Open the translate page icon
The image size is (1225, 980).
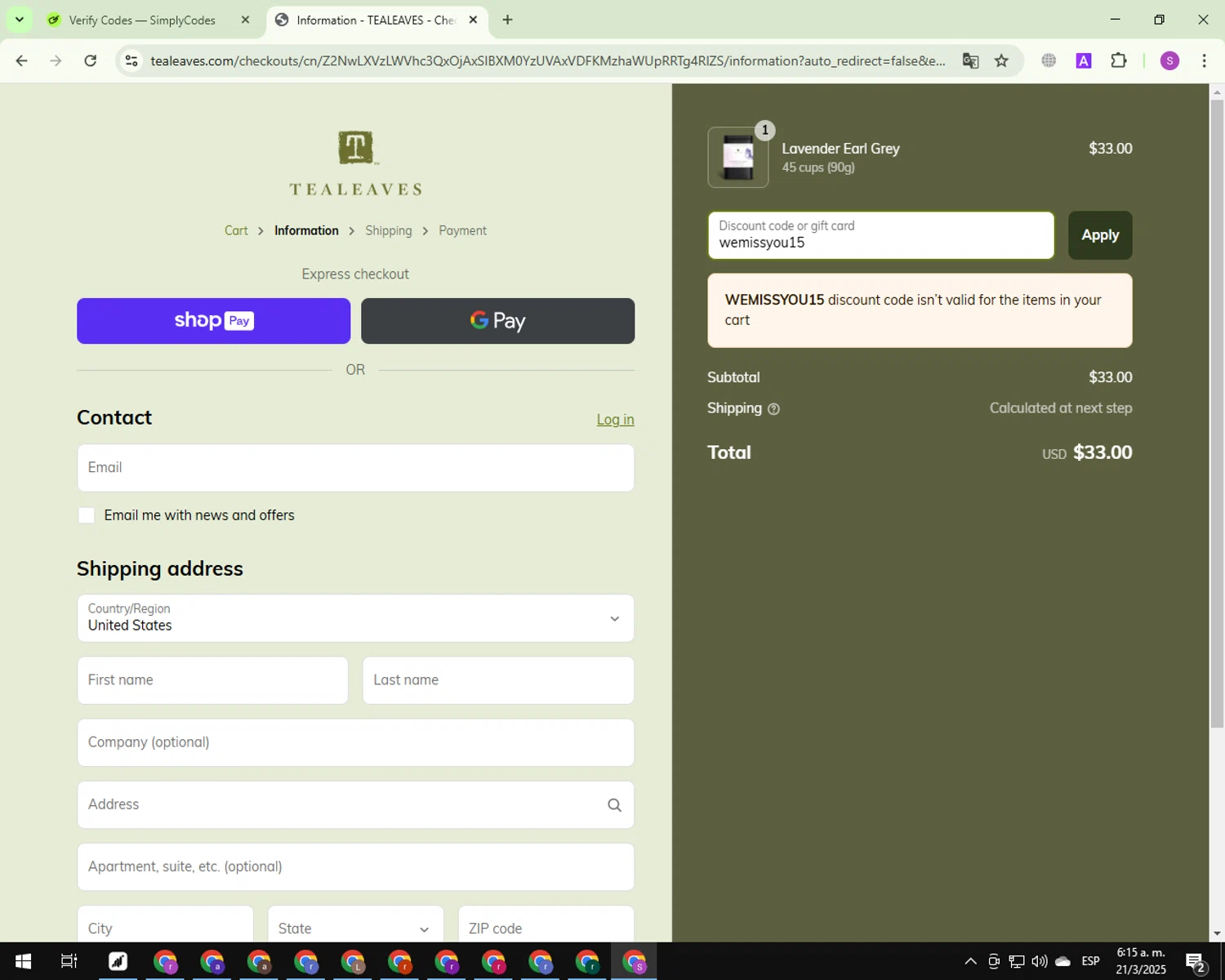tap(970, 60)
